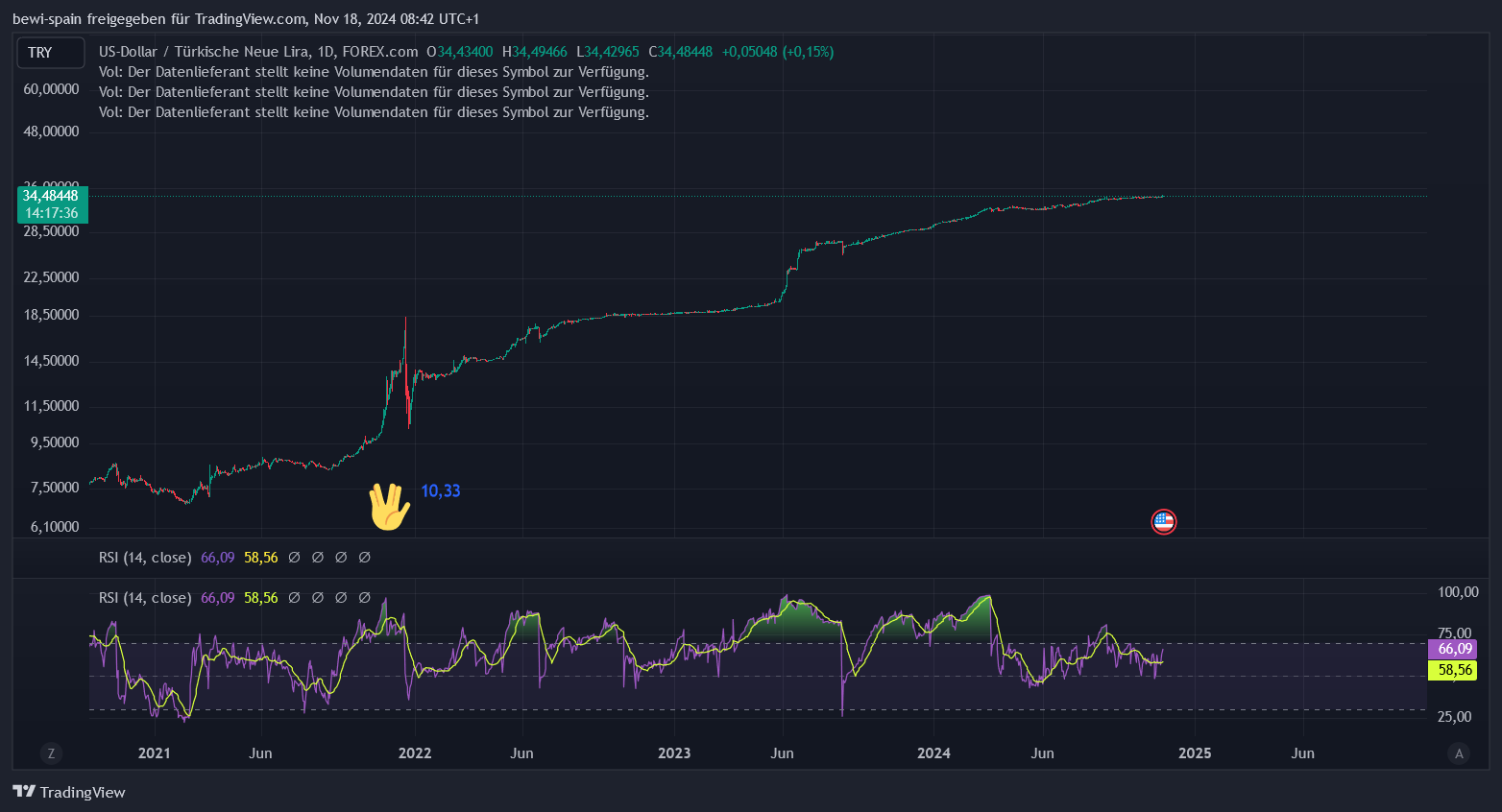The image size is (1502, 812).
Task: Click the 11,50000 price axis label
Action: pyautogui.click(x=51, y=406)
